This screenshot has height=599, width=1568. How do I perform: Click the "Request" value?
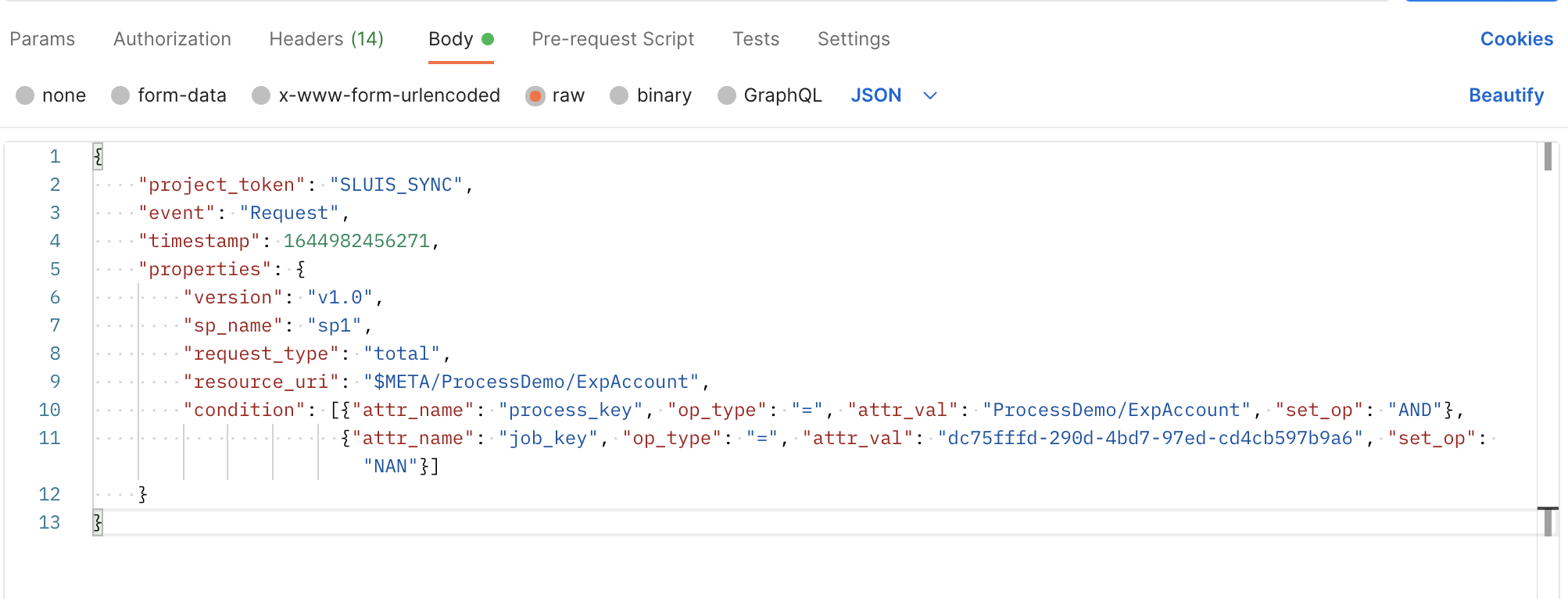(x=289, y=213)
